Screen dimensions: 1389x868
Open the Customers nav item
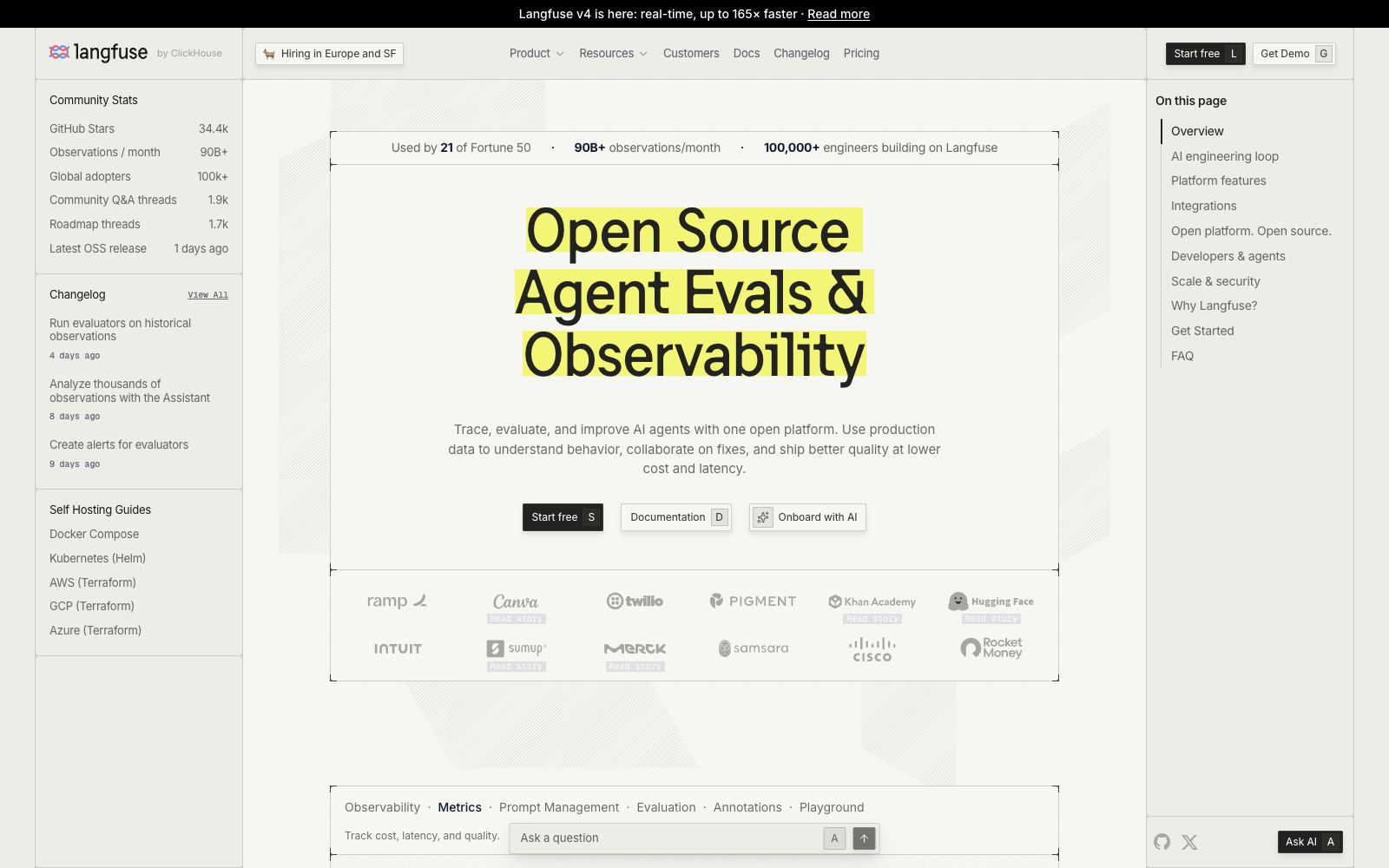(x=691, y=53)
